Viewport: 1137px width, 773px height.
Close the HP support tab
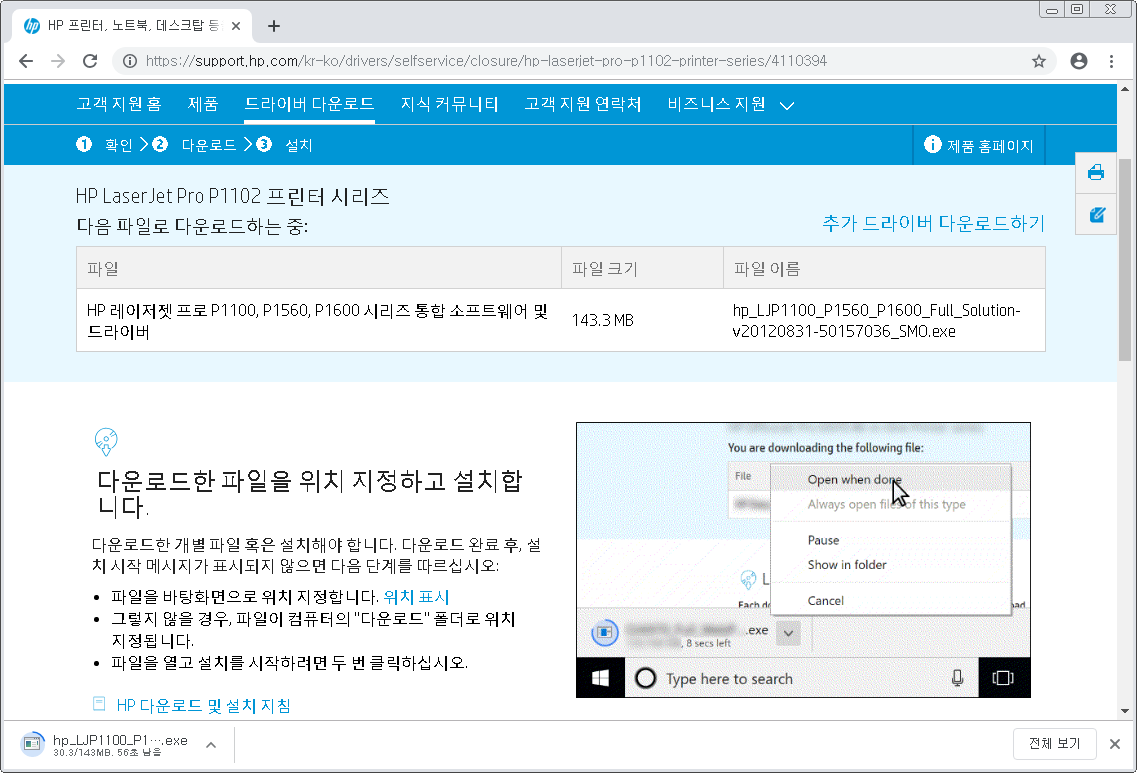236,26
